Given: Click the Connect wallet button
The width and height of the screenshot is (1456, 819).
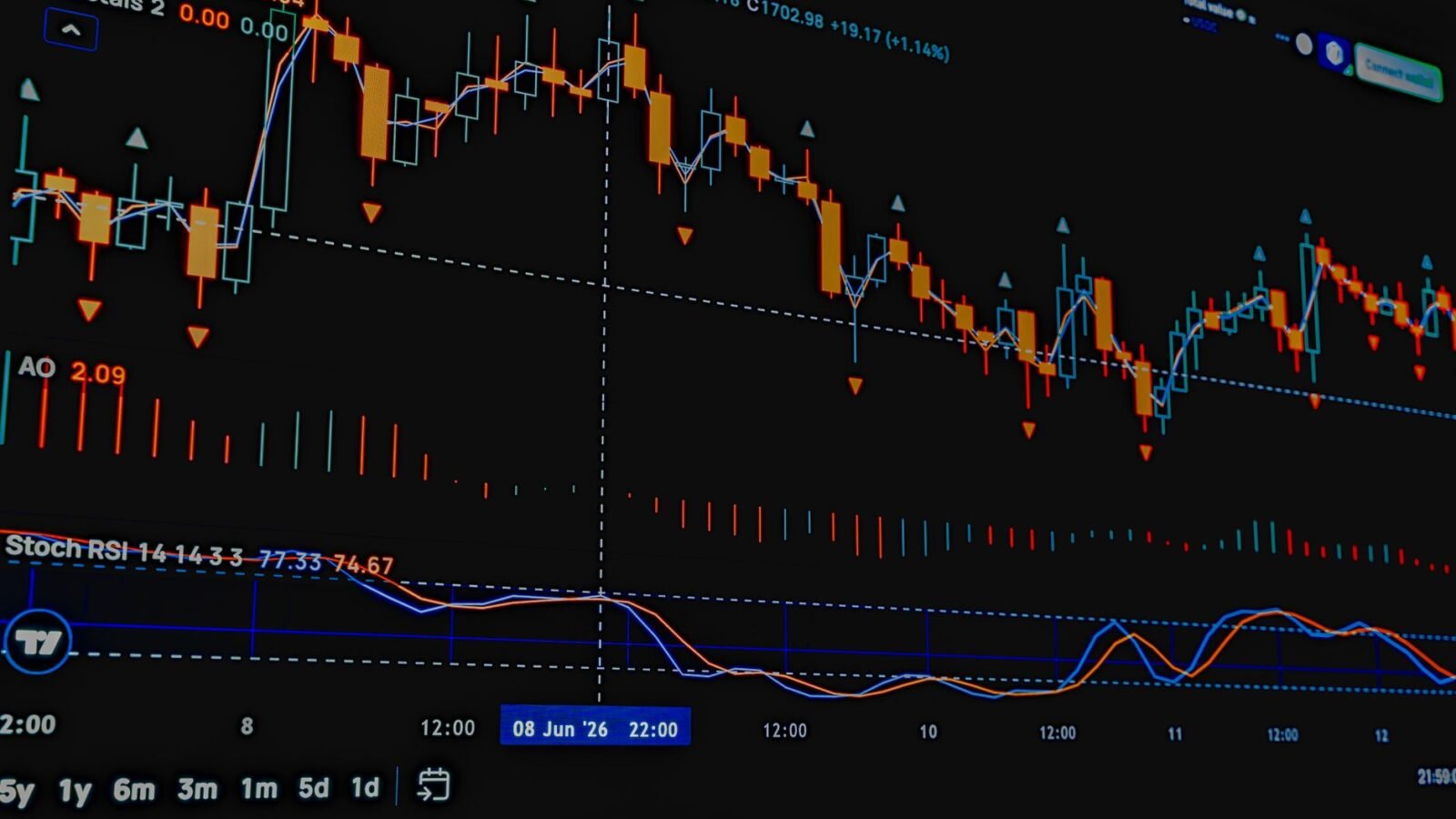Looking at the screenshot, I should (1399, 72).
